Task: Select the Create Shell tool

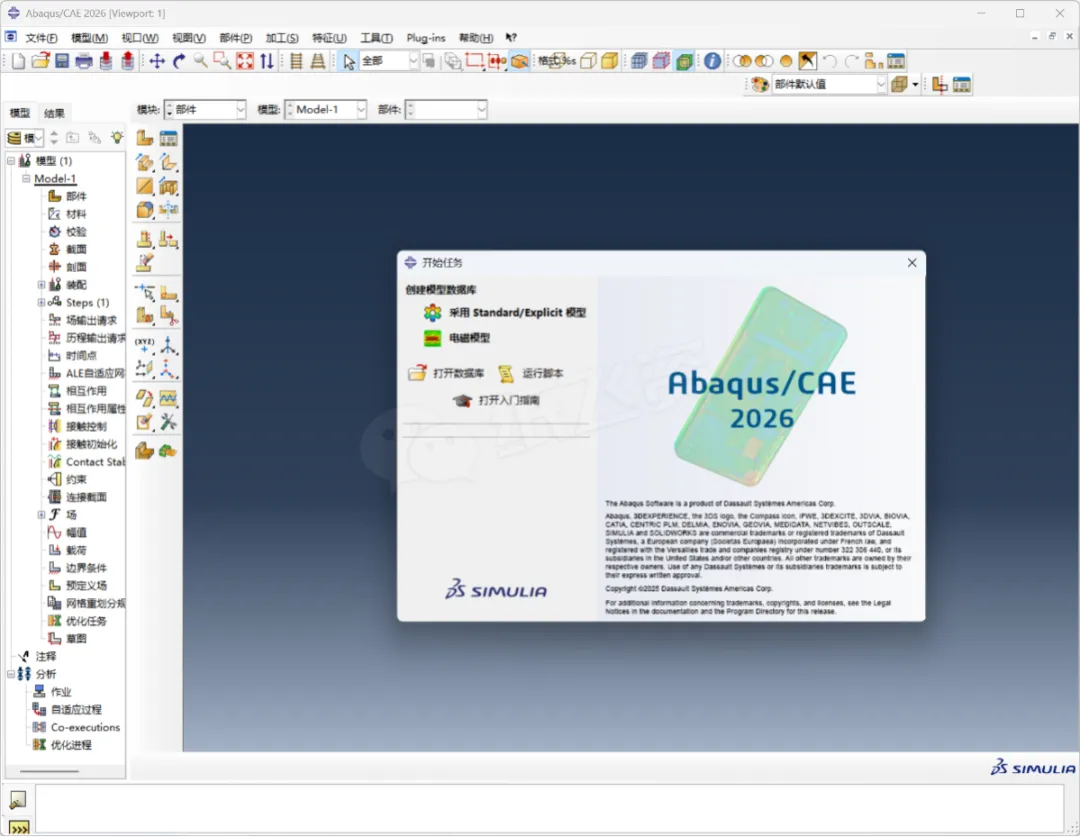Action: (168, 163)
